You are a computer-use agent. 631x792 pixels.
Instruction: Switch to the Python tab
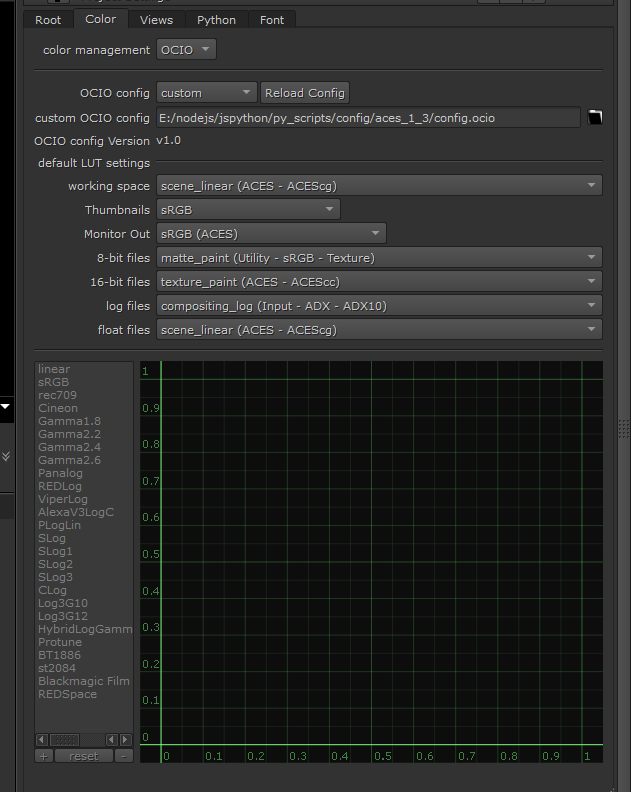[x=216, y=20]
